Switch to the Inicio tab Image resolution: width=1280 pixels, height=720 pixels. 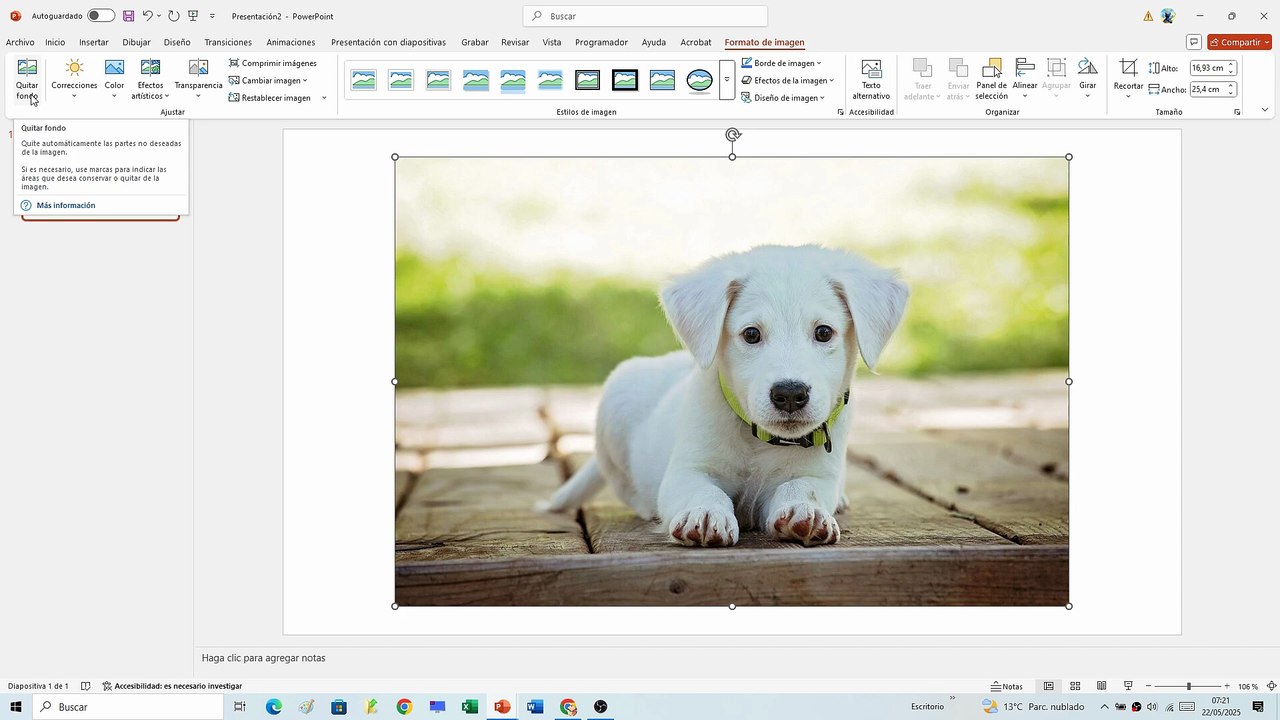pos(55,42)
